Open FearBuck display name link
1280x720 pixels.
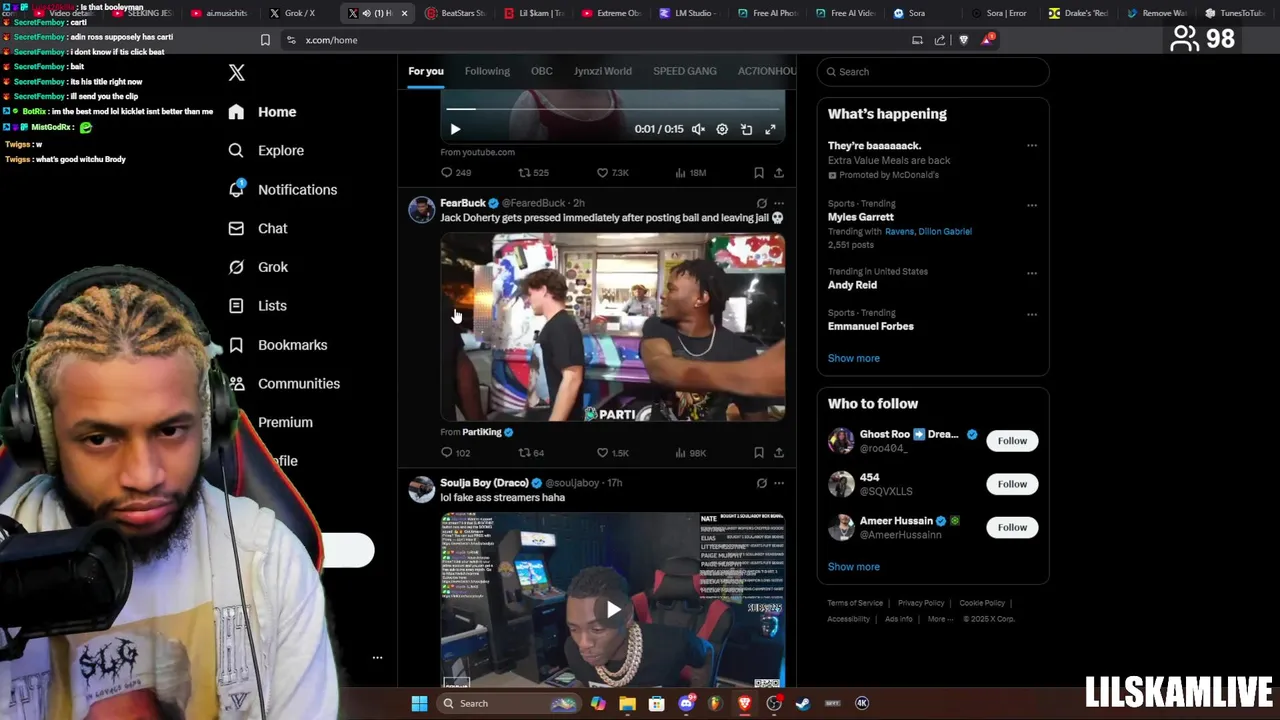(463, 203)
